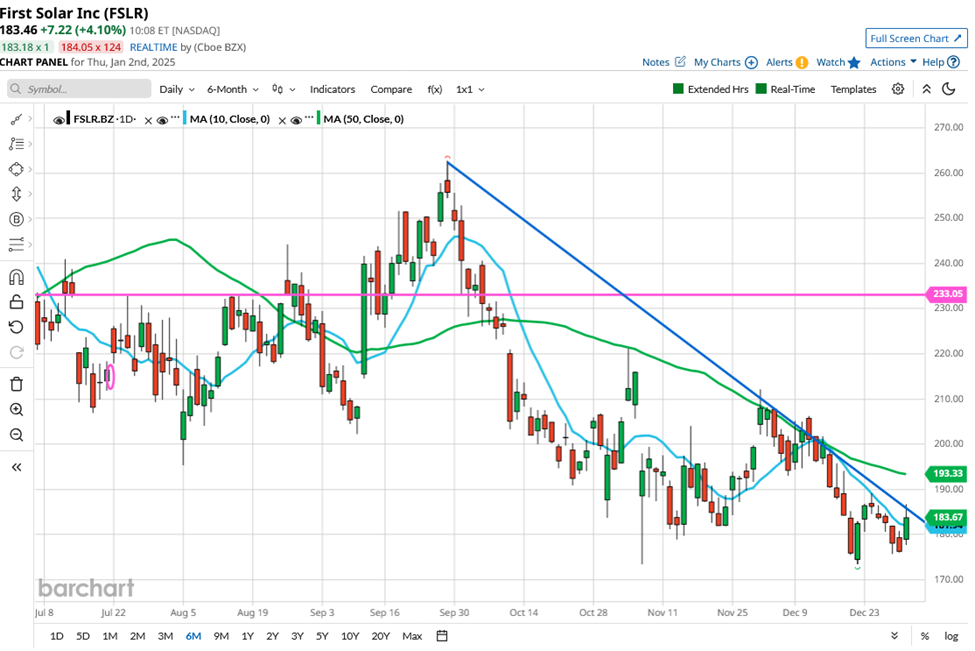Open the Go To Date calendar icon

pyautogui.click(x=439, y=635)
